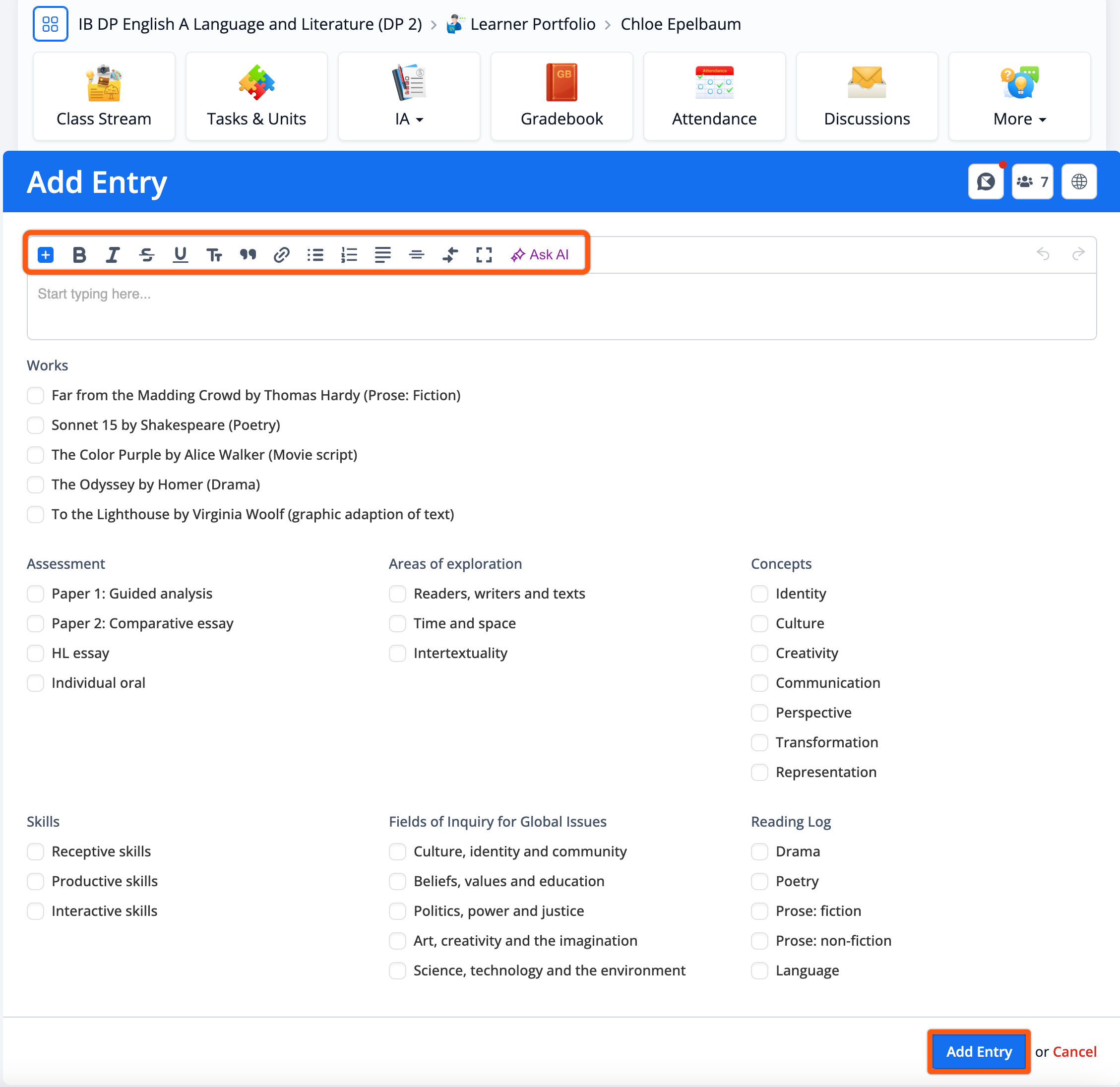Open the IA dropdown menu
Viewport: 1120px width, 1087px height.
[409, 96]
